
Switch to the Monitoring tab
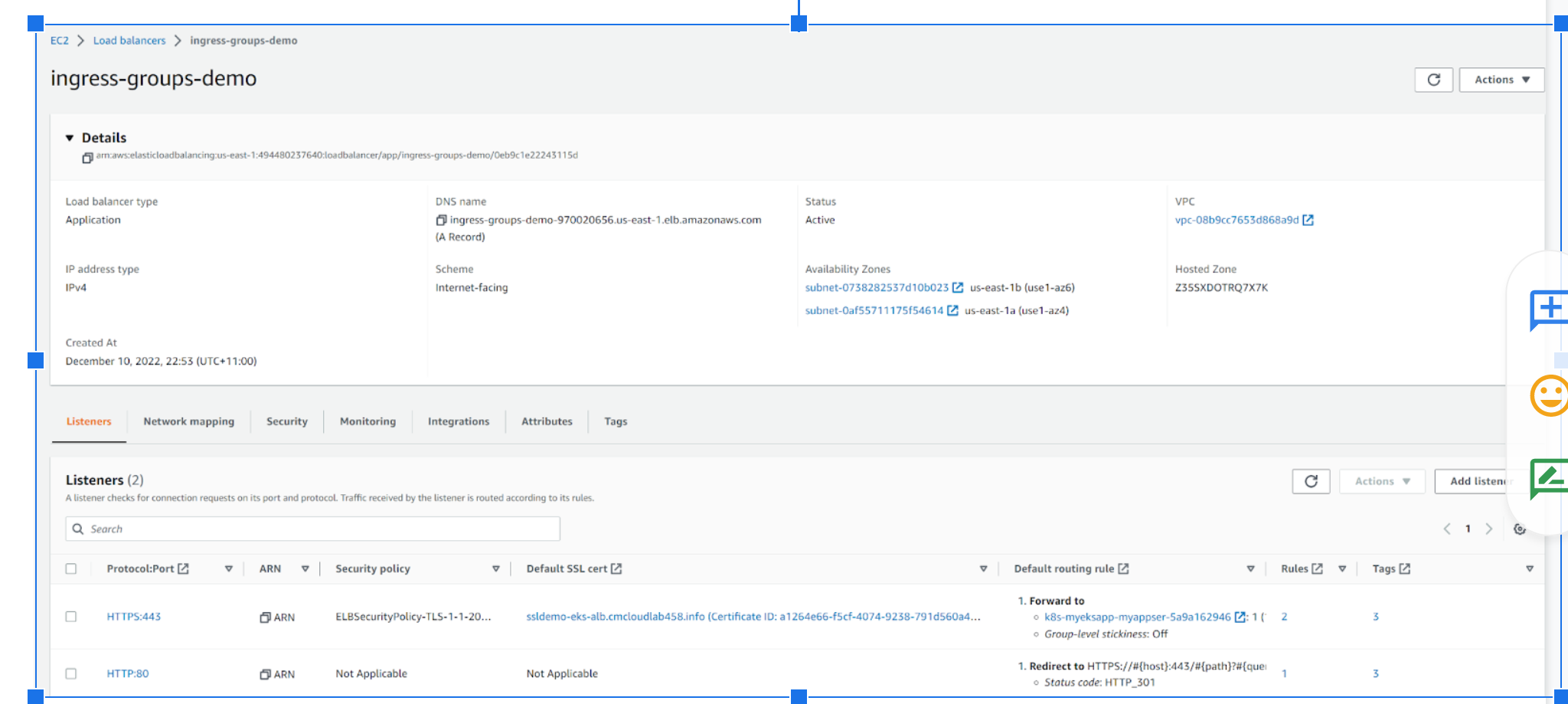[x=367, y=421]
